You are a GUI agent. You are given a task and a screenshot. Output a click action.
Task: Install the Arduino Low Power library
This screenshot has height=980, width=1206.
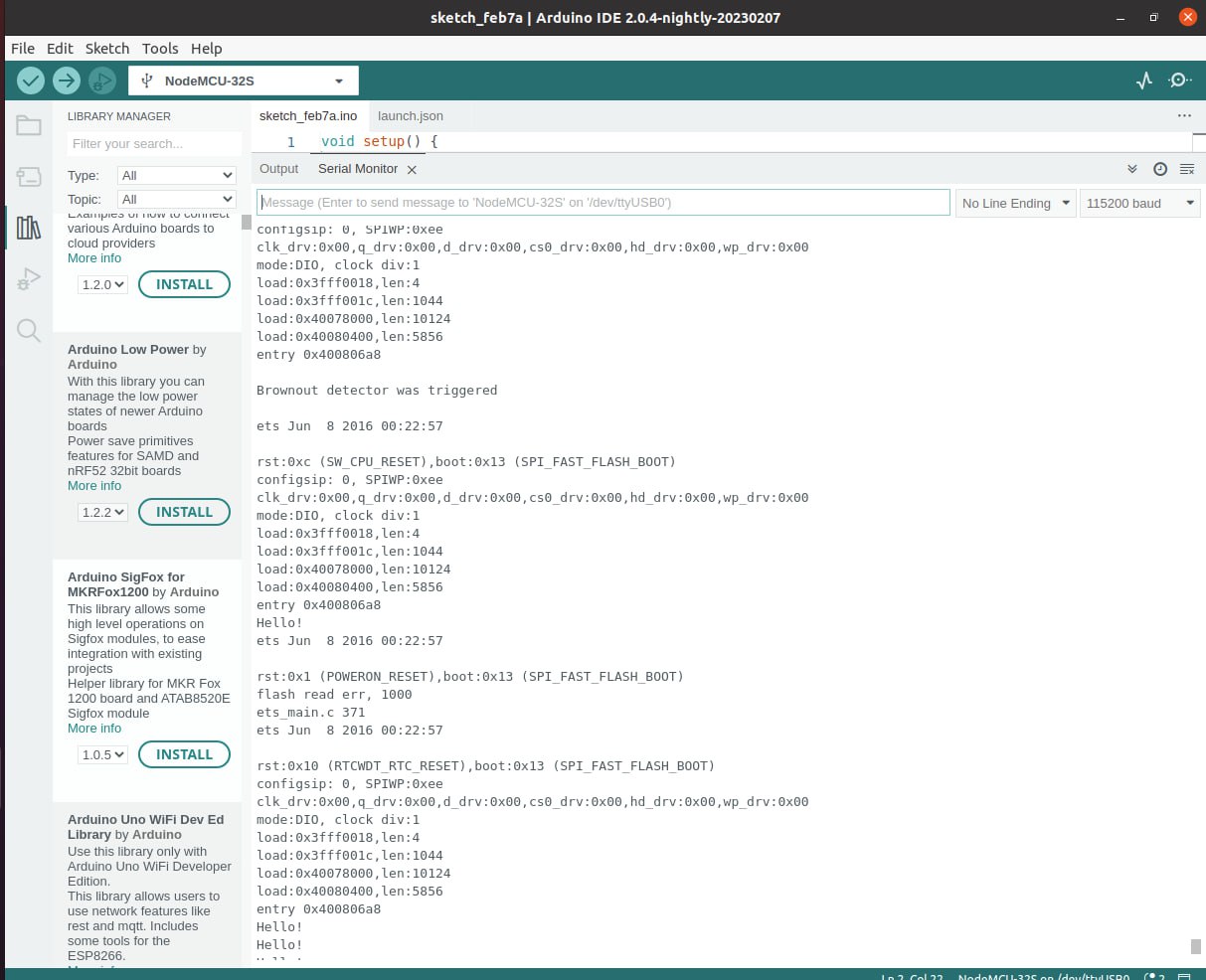click(184, 512)
